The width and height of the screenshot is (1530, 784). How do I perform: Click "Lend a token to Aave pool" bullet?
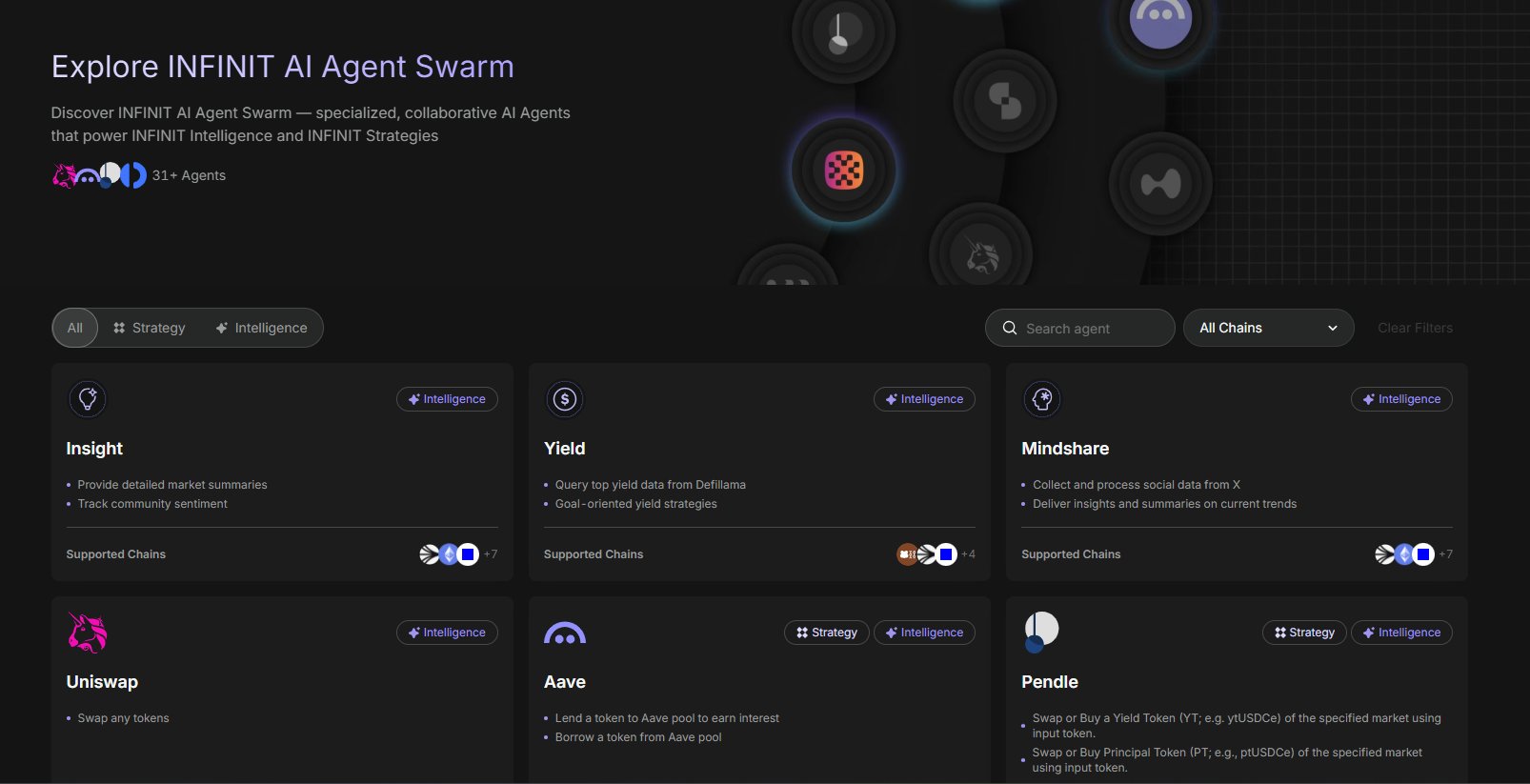click(667, 718)
